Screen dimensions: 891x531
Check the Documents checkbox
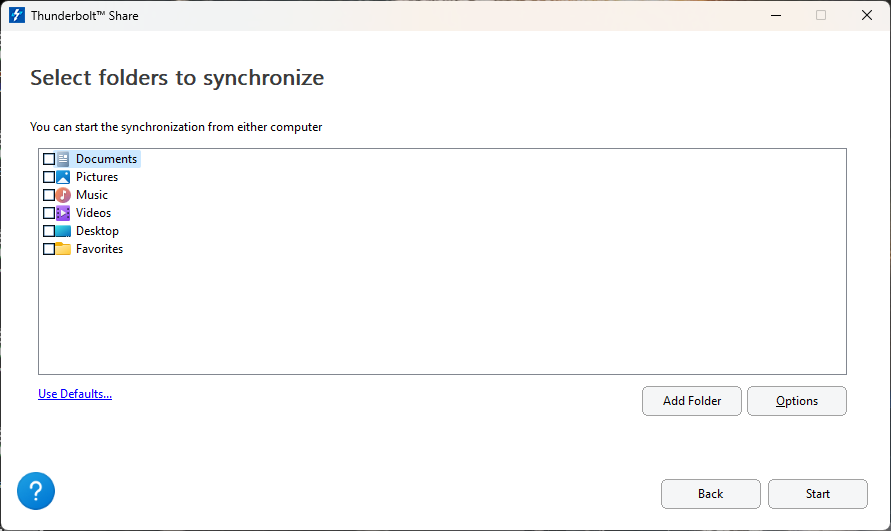pyautogui.click(x=49, y=159)
